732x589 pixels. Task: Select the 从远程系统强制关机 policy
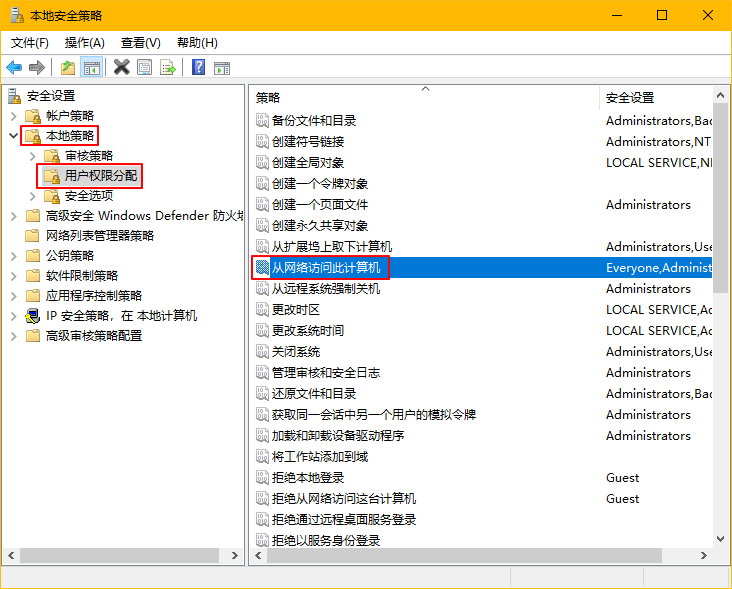(326, 288)
